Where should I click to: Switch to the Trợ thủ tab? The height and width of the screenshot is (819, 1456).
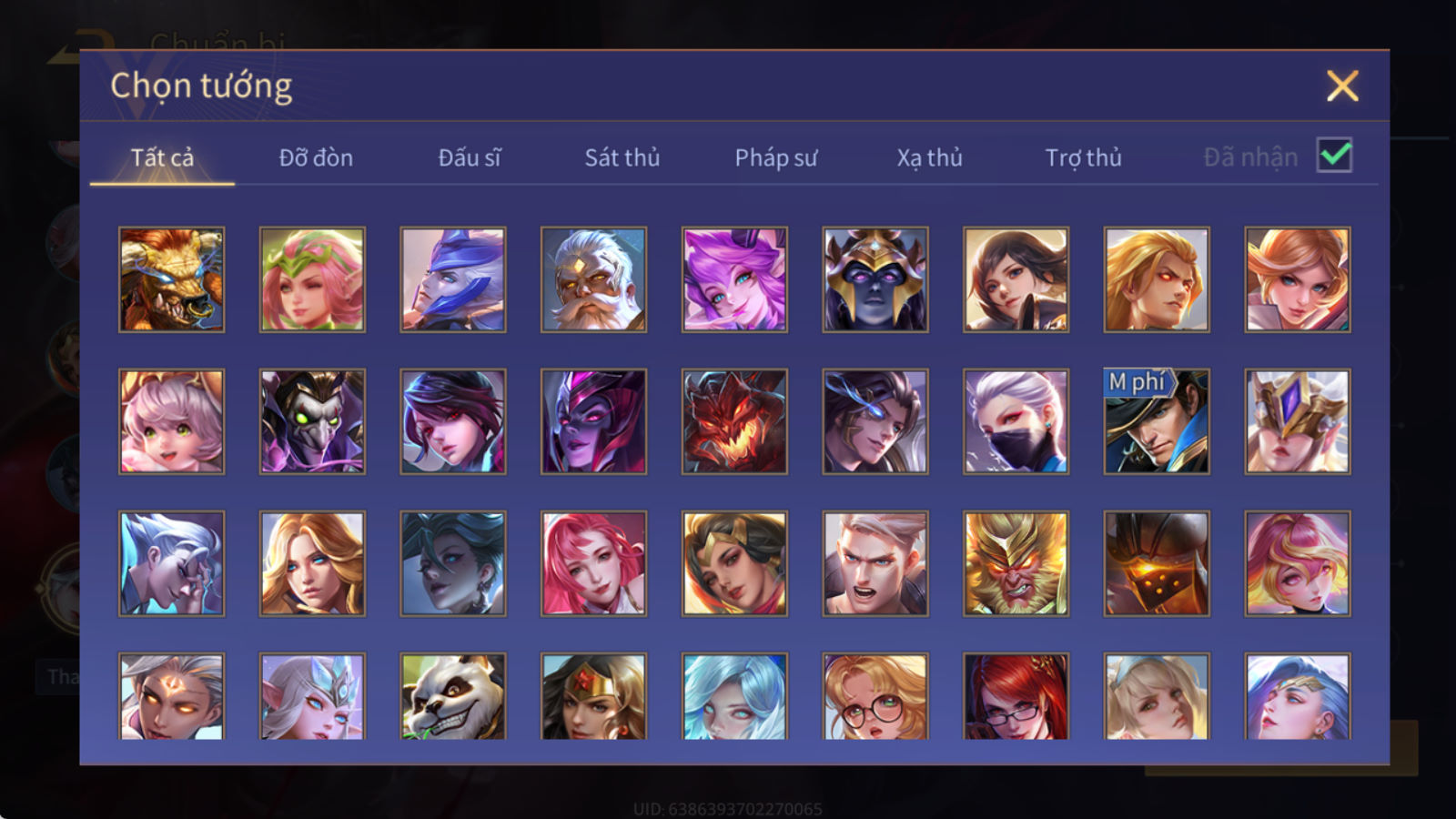click(1083, 157)
